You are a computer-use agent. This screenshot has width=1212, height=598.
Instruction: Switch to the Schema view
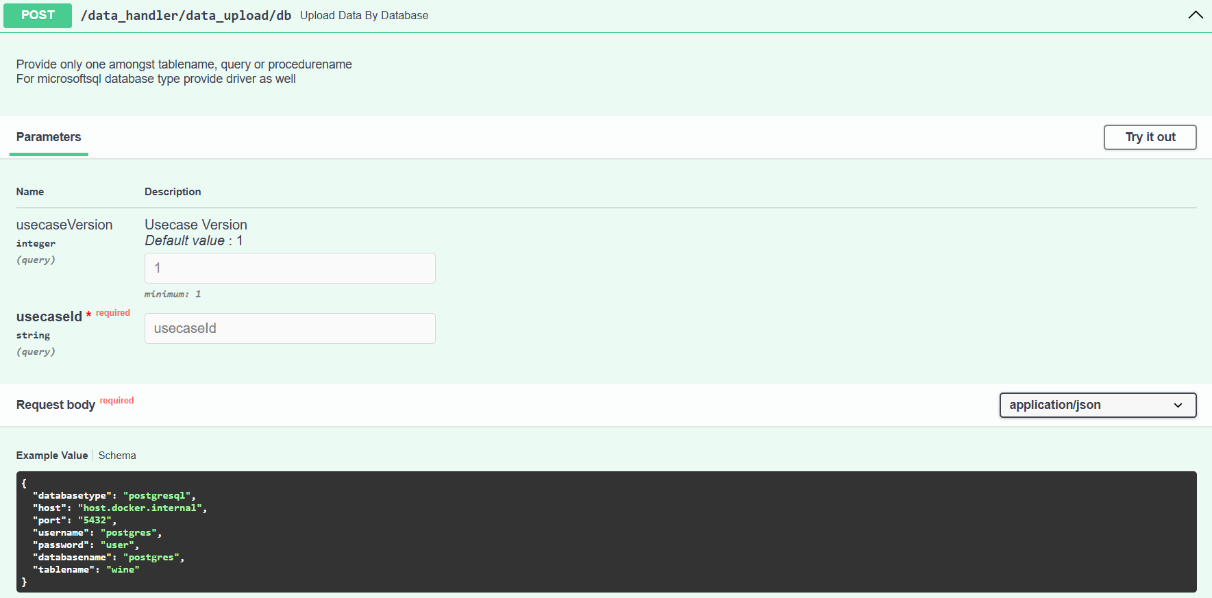117,455
